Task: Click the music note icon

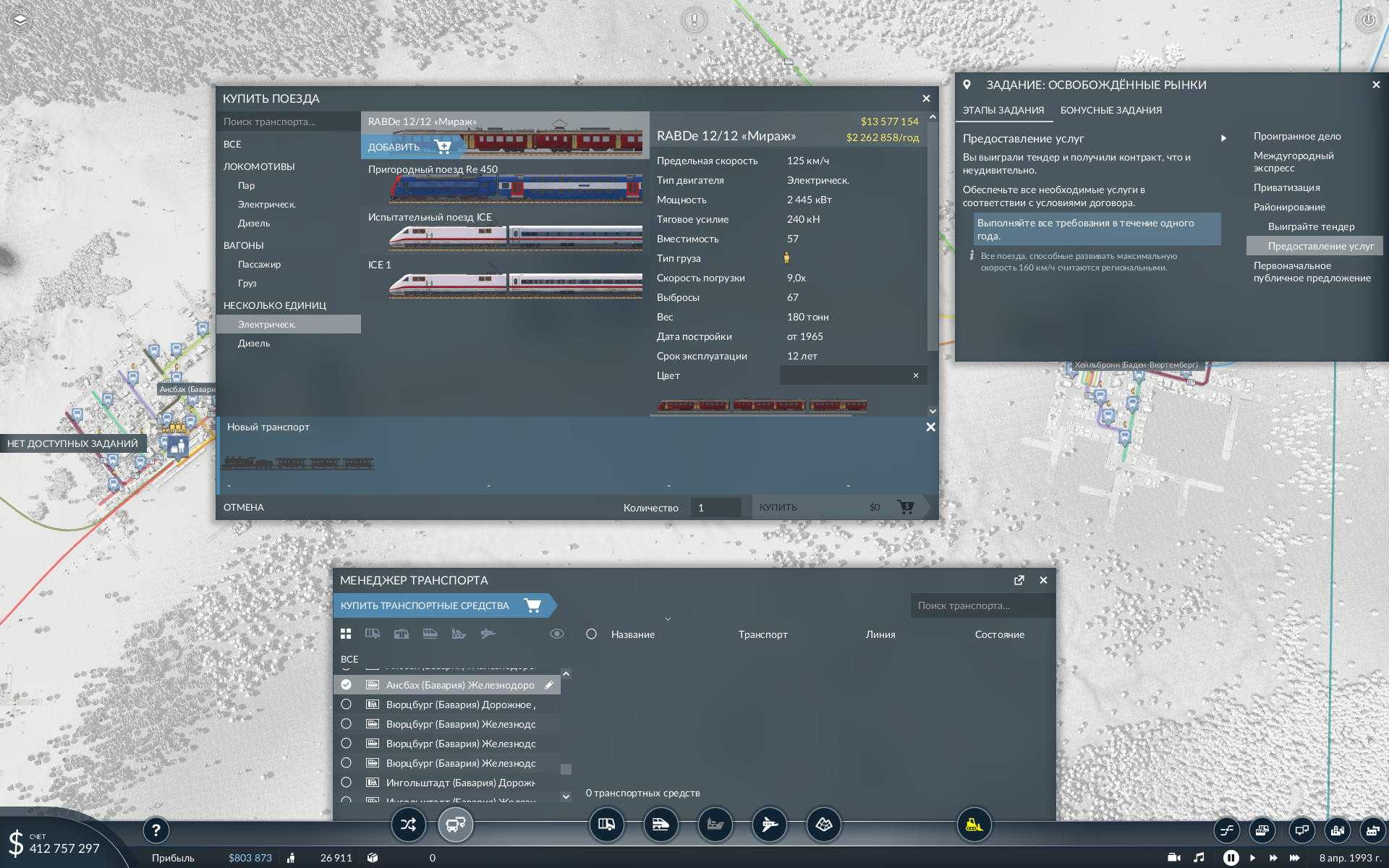Action: (x=1199, y=857)
